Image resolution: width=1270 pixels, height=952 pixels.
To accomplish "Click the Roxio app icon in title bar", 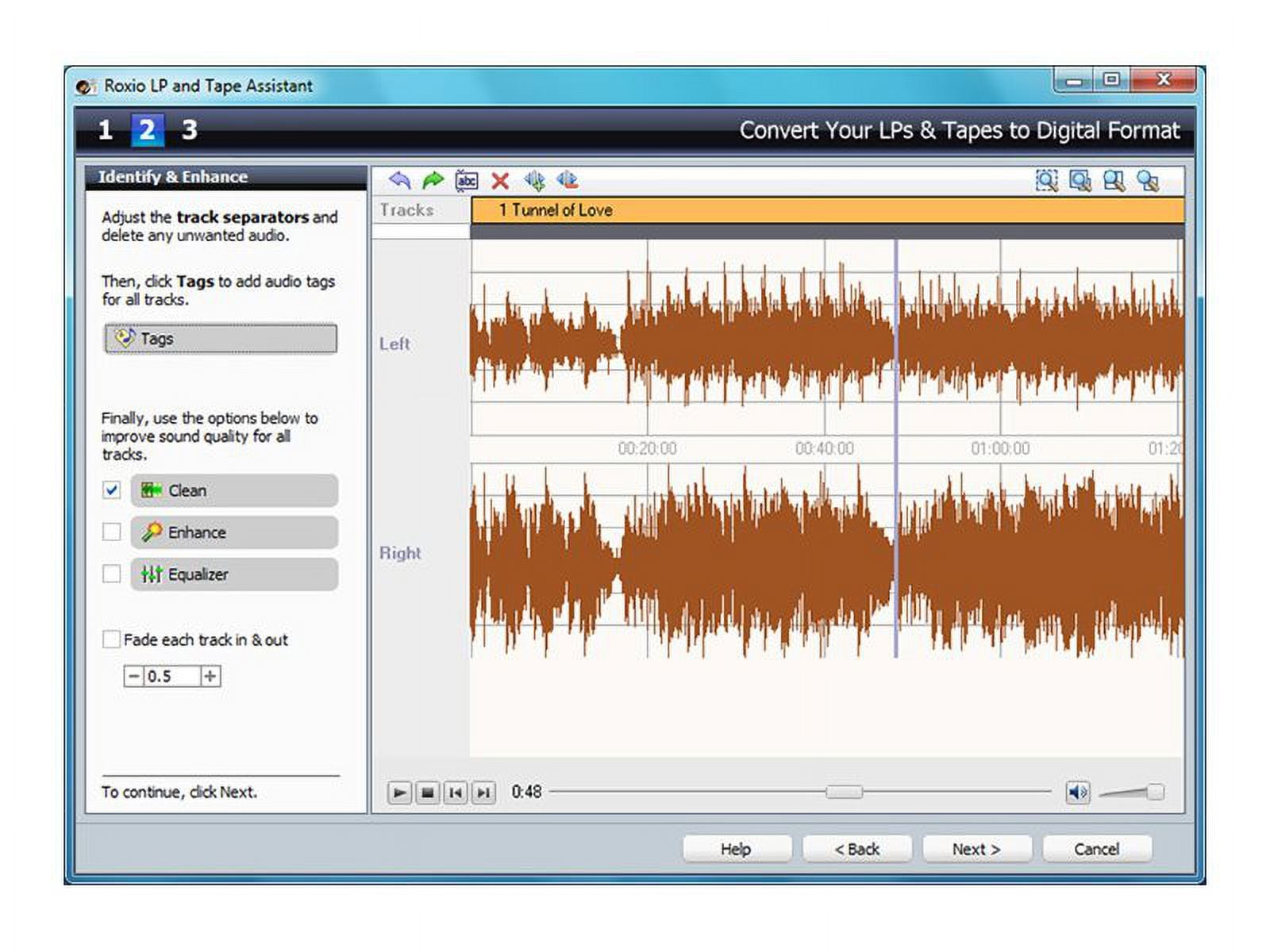I will pyautogui.click(x=86, y=86).
